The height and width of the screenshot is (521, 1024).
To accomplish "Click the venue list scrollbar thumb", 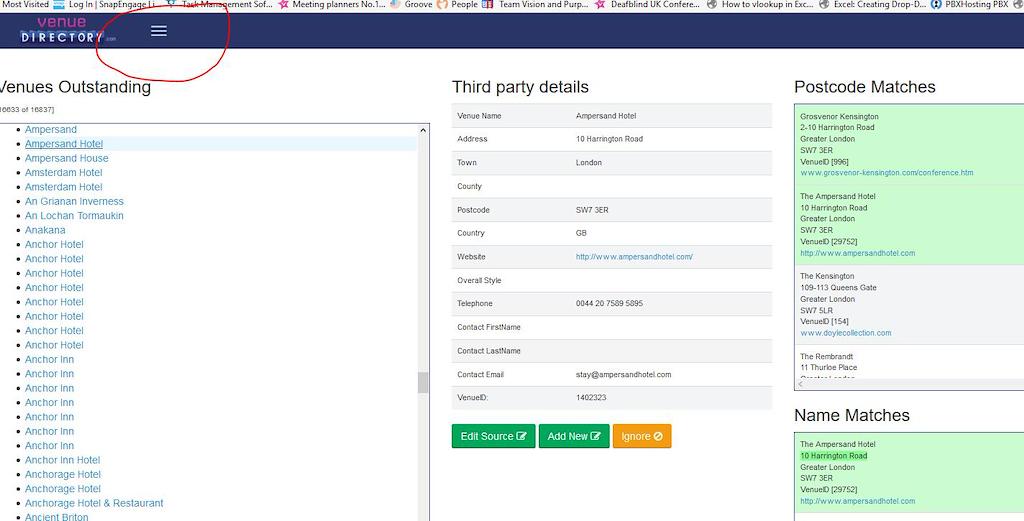I will 423,383.
